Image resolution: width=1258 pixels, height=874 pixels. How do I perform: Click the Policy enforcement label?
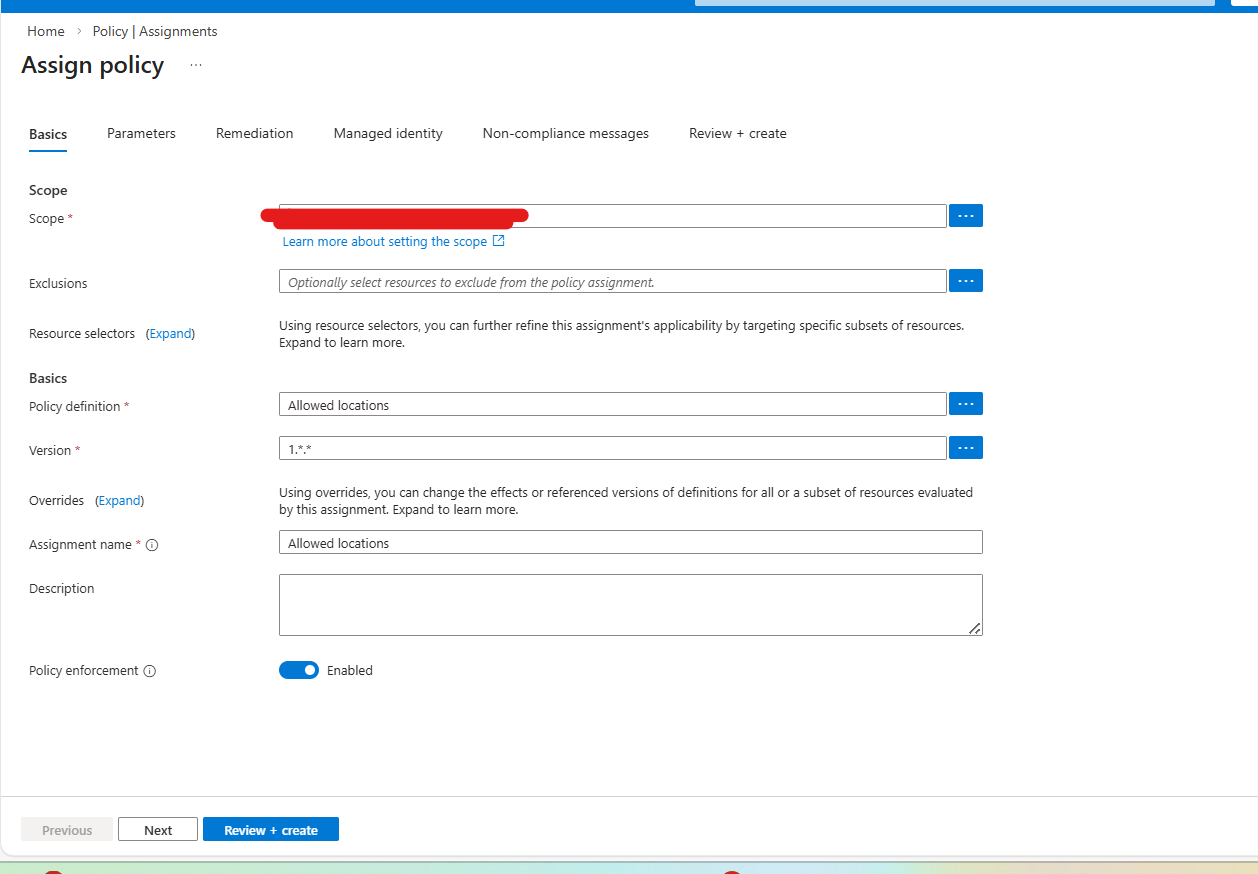point(84,671)
